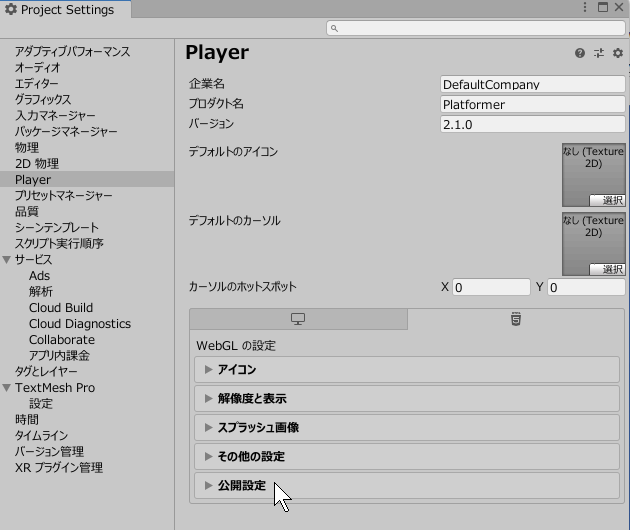The width and height of the screenshot is (630, 530).
Task: Select the Project Settings window tab
Action: click(x=65, y=9)
